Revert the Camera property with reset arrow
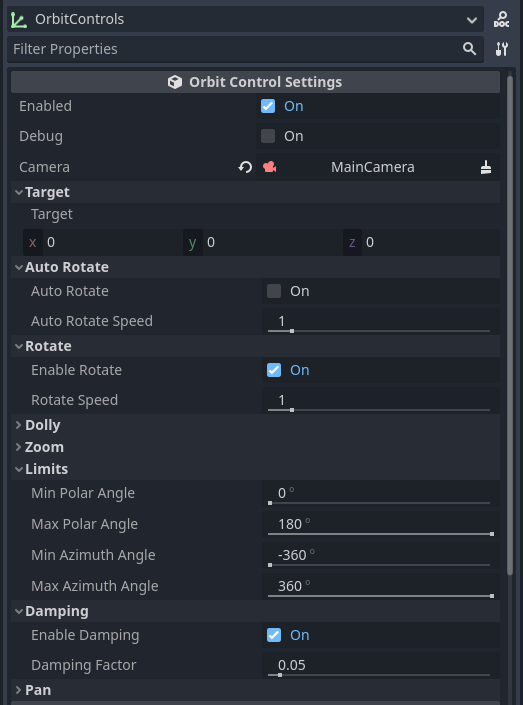The height and width of the screenshot is (705, 523). click(x=245, y=167)
